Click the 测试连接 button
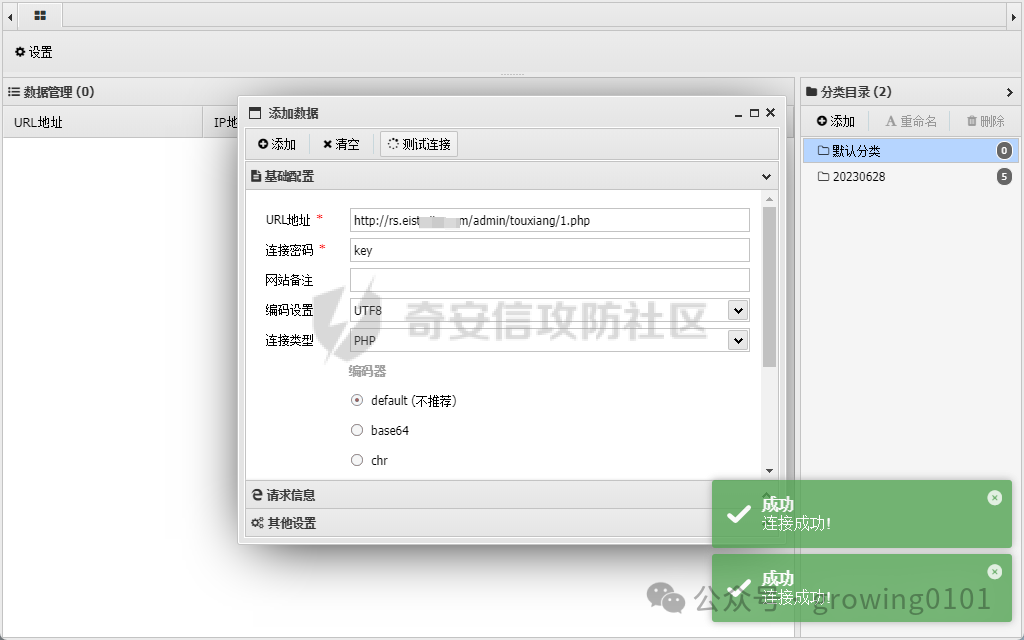This screenshot has width=1024, height=640. (x=419, y=144)
